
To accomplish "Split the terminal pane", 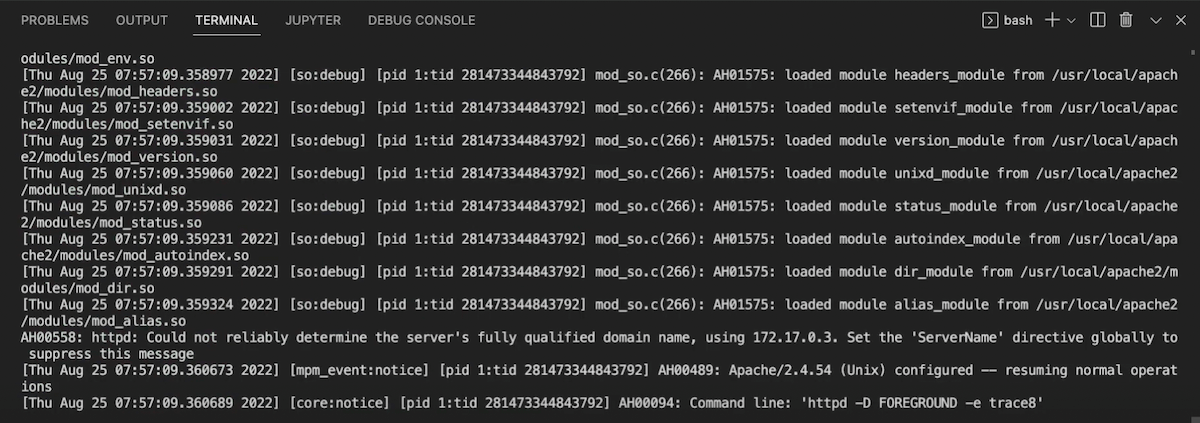I will (x=1098, y=20).
